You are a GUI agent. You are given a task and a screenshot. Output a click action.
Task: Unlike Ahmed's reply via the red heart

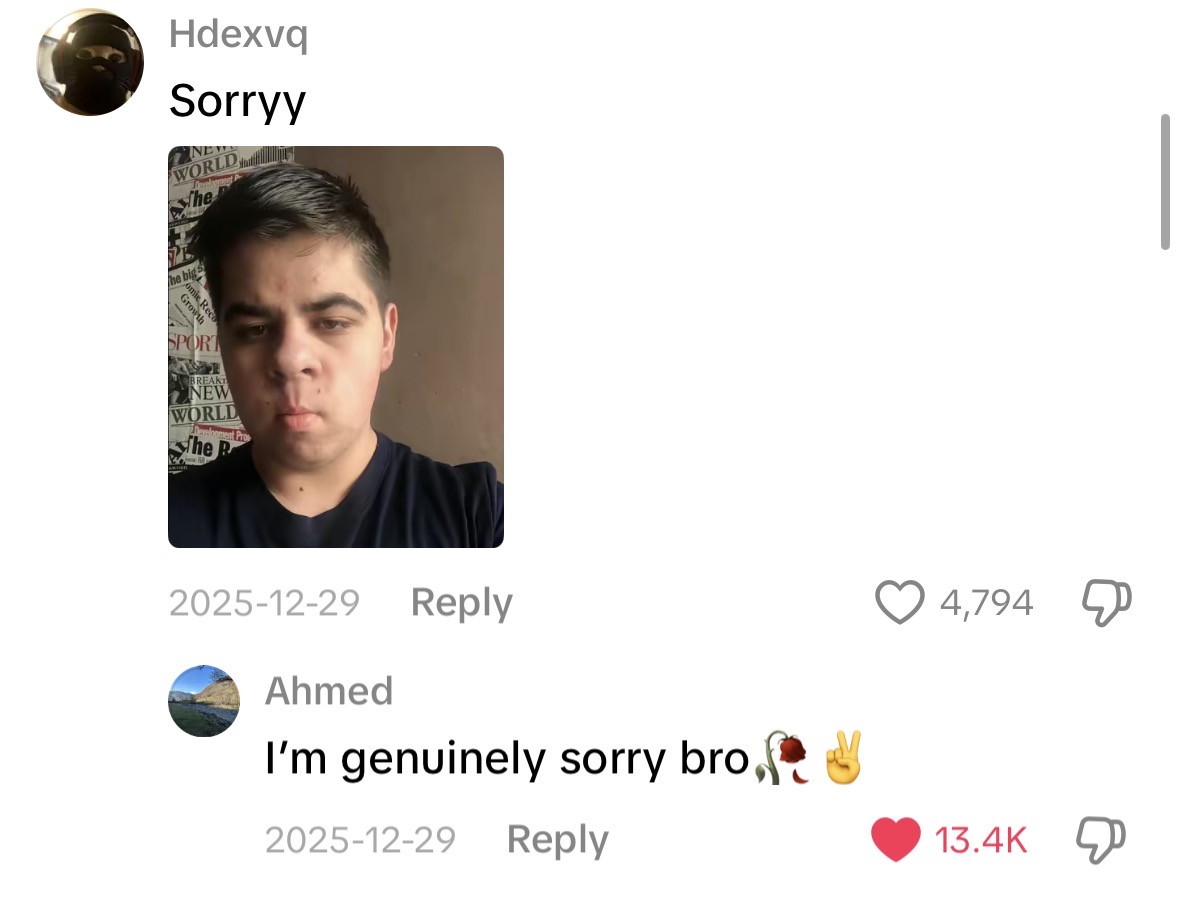896,839
